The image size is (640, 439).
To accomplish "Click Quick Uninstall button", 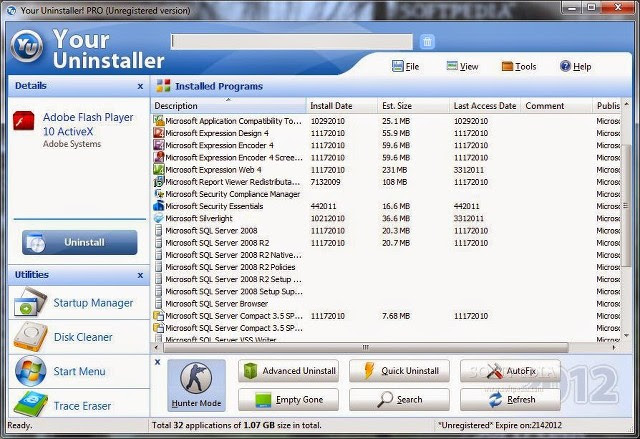I will 399,371.
